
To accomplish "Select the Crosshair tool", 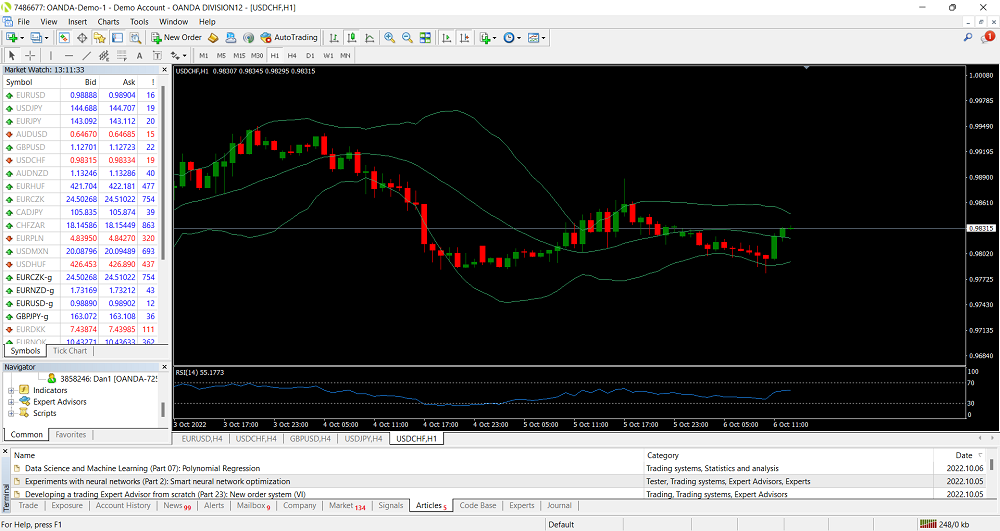I will click(30, 55).
